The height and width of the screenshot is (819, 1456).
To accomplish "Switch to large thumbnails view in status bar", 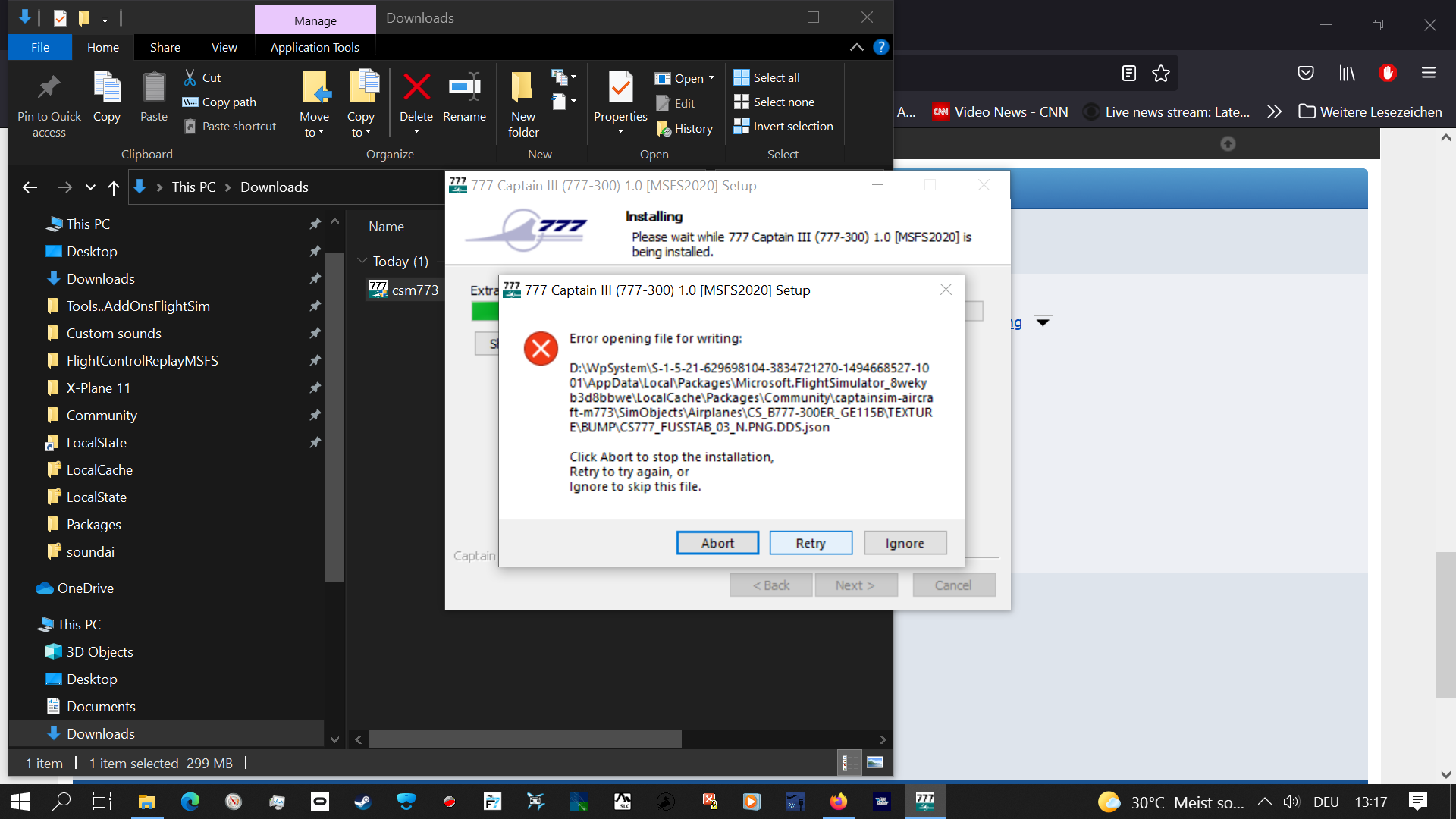I will tap(875, 763).
